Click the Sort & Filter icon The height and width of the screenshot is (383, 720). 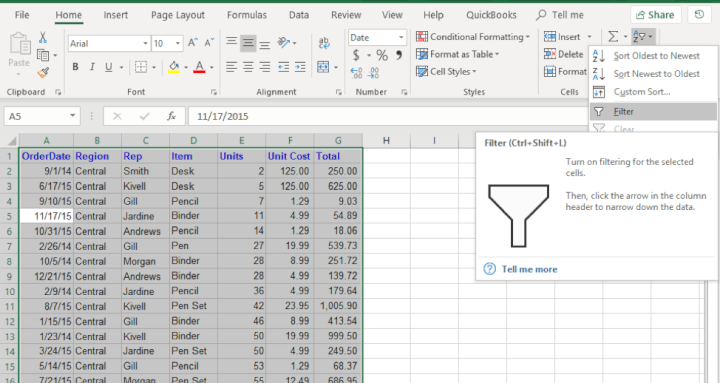[640, 36]
